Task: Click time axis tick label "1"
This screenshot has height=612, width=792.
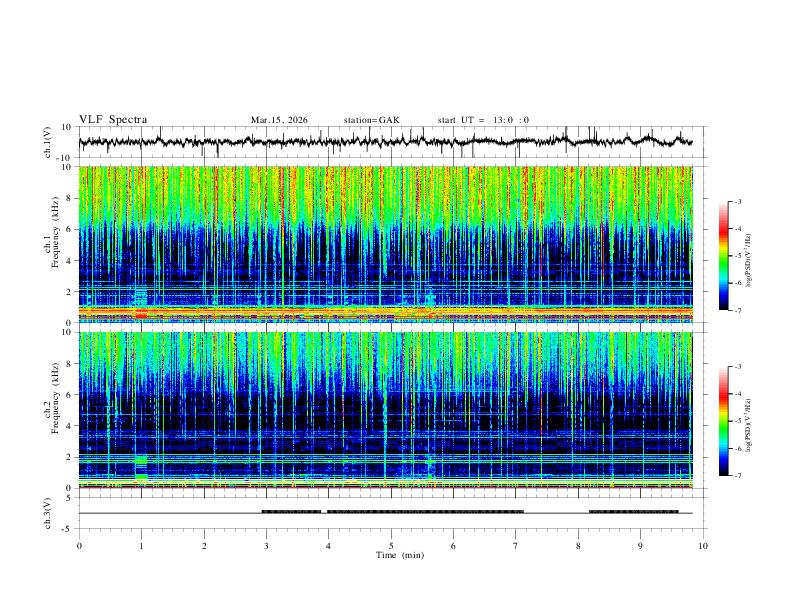Action: coord(141,546)
